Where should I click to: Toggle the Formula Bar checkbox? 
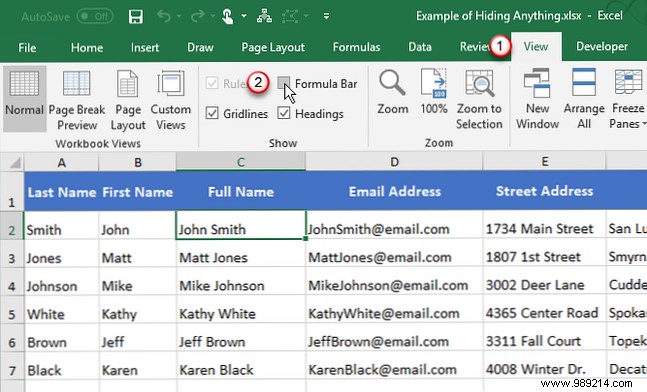pos(283,83)
